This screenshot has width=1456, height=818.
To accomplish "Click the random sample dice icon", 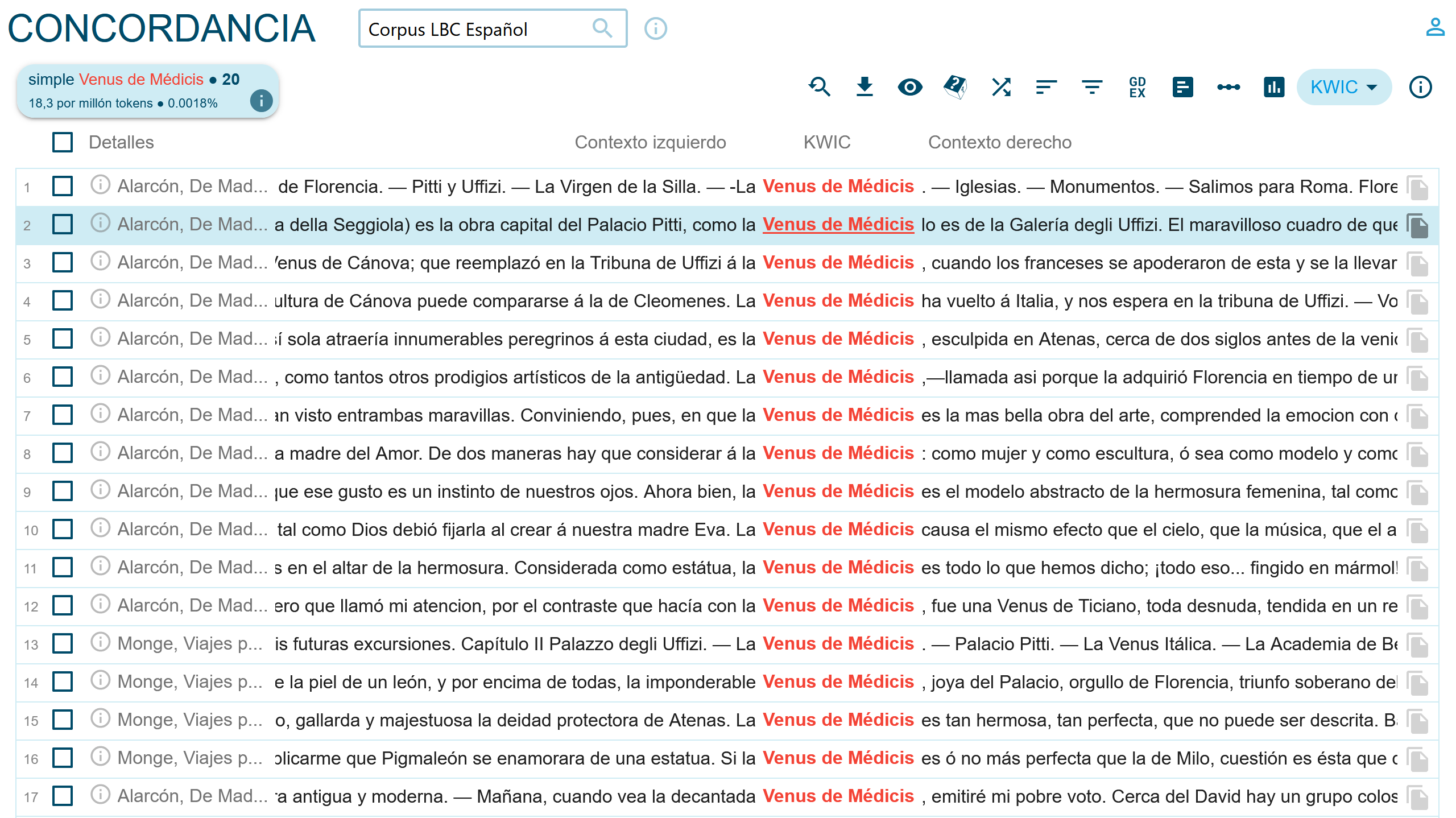I will pos(955,87).
